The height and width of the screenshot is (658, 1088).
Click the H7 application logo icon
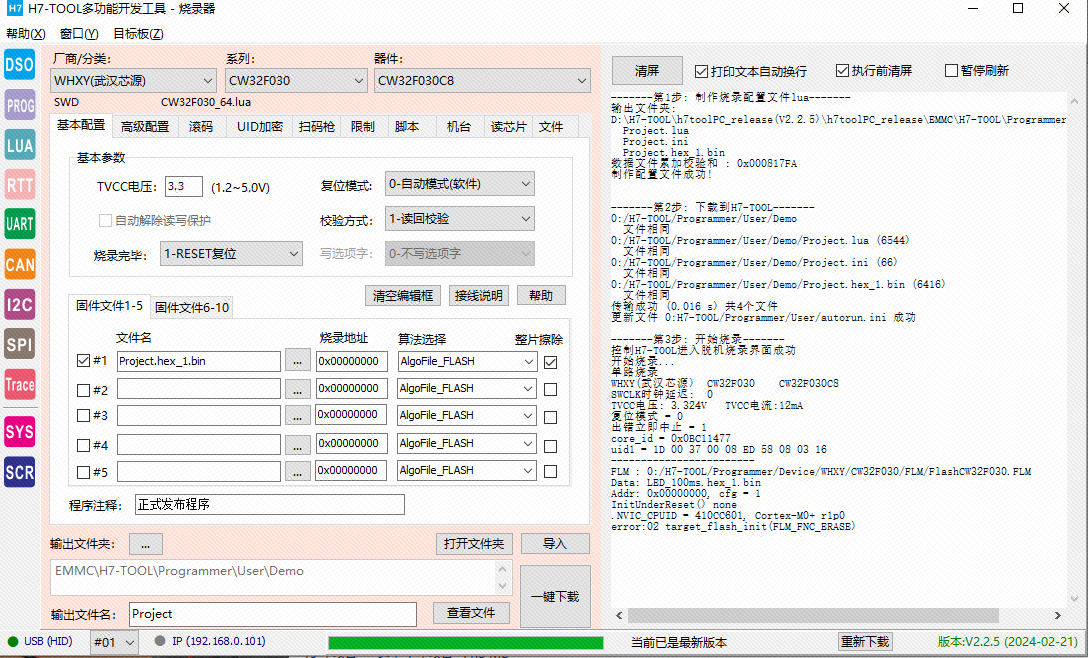pyautogui.click(x=15, y=9)
